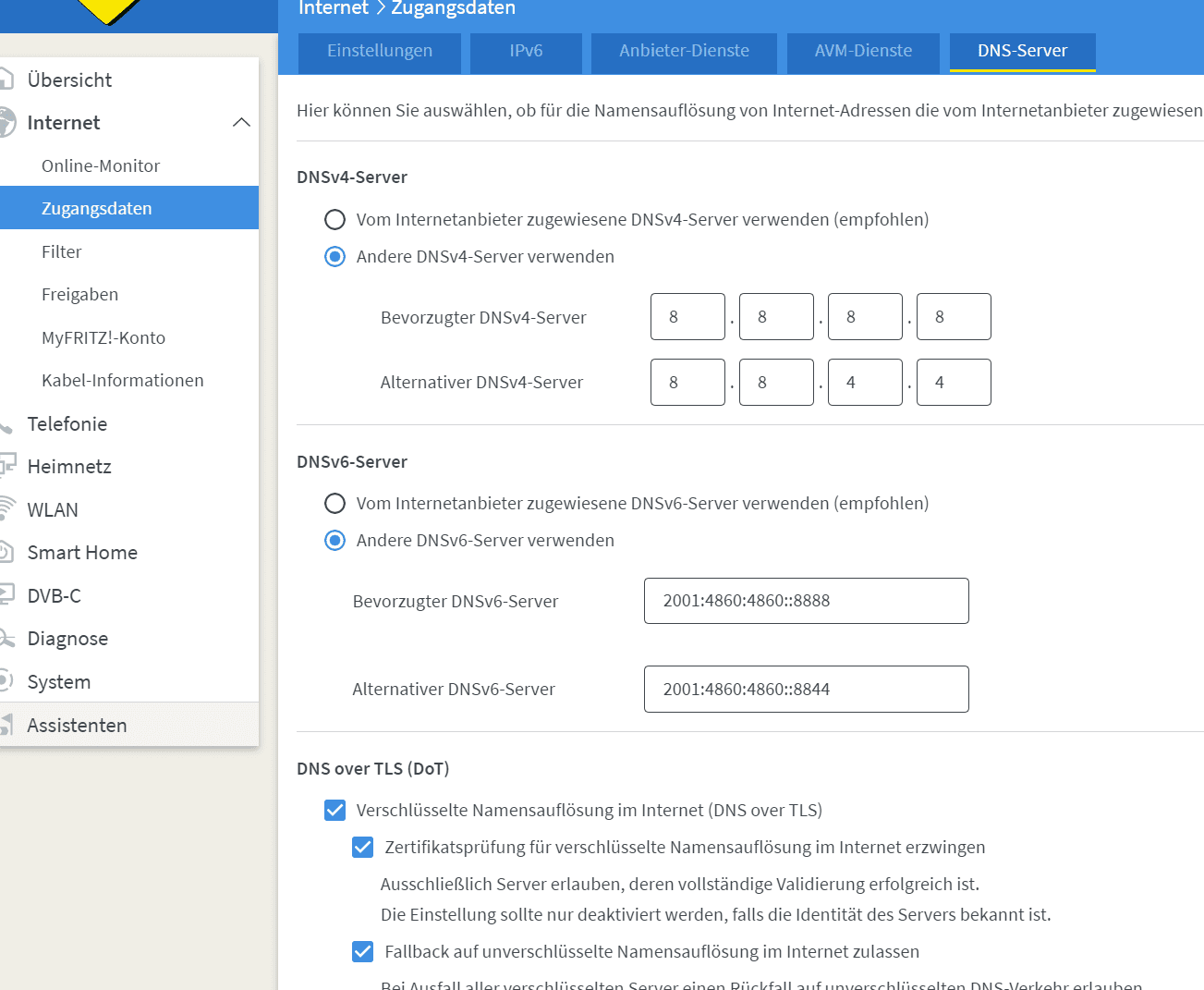Viewport: 1204px width, 990px height.
Task: Select the DNS-Server tab
Action: (x=1023, y=52)
